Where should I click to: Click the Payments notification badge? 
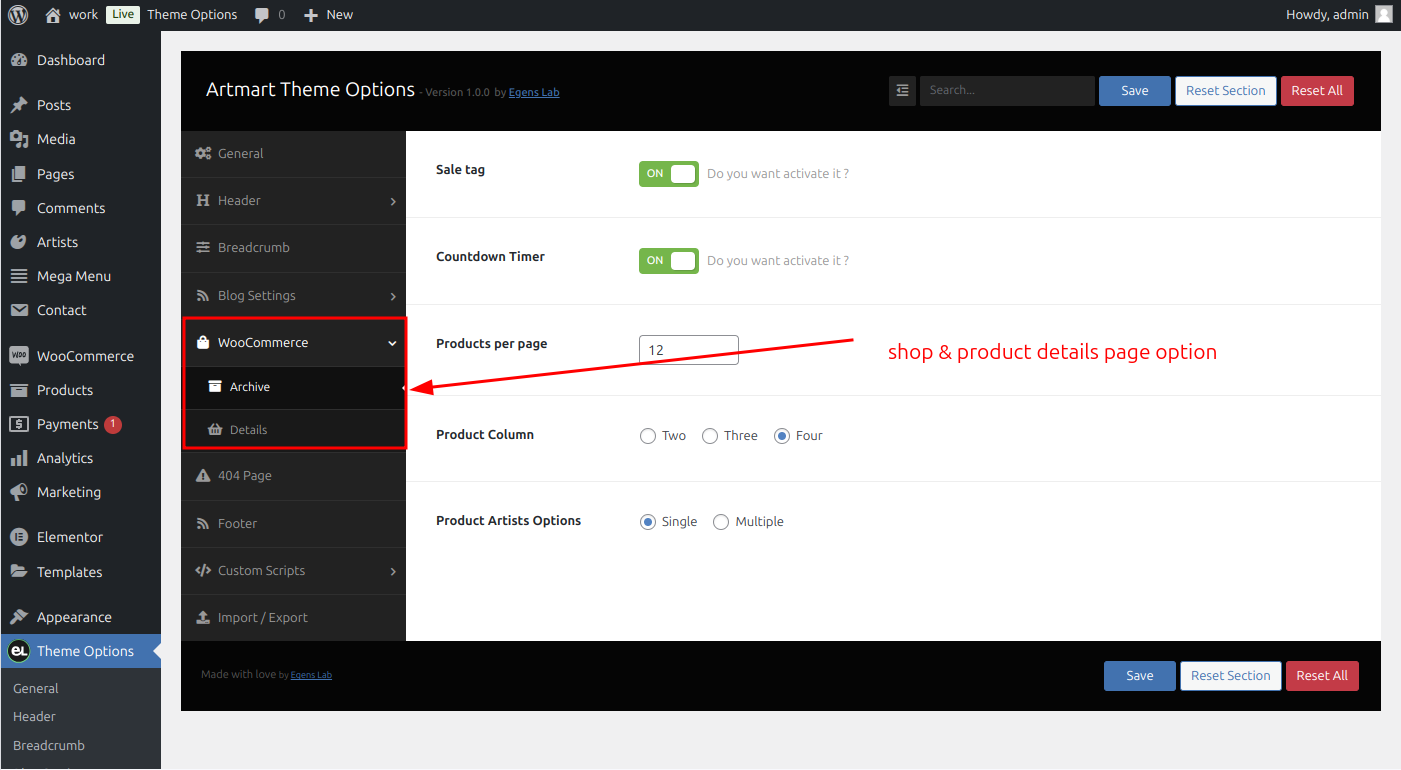[x=113, y=424]
